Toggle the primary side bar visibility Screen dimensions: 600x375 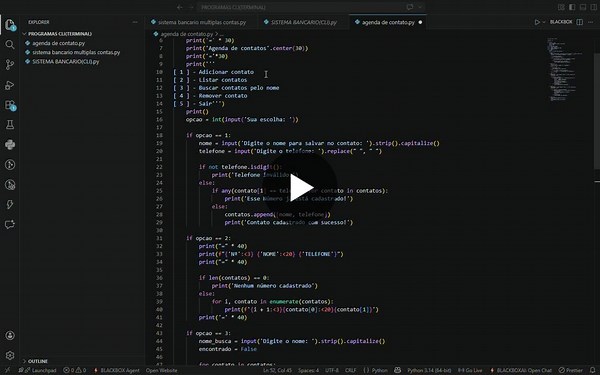(x=572, y=7)
